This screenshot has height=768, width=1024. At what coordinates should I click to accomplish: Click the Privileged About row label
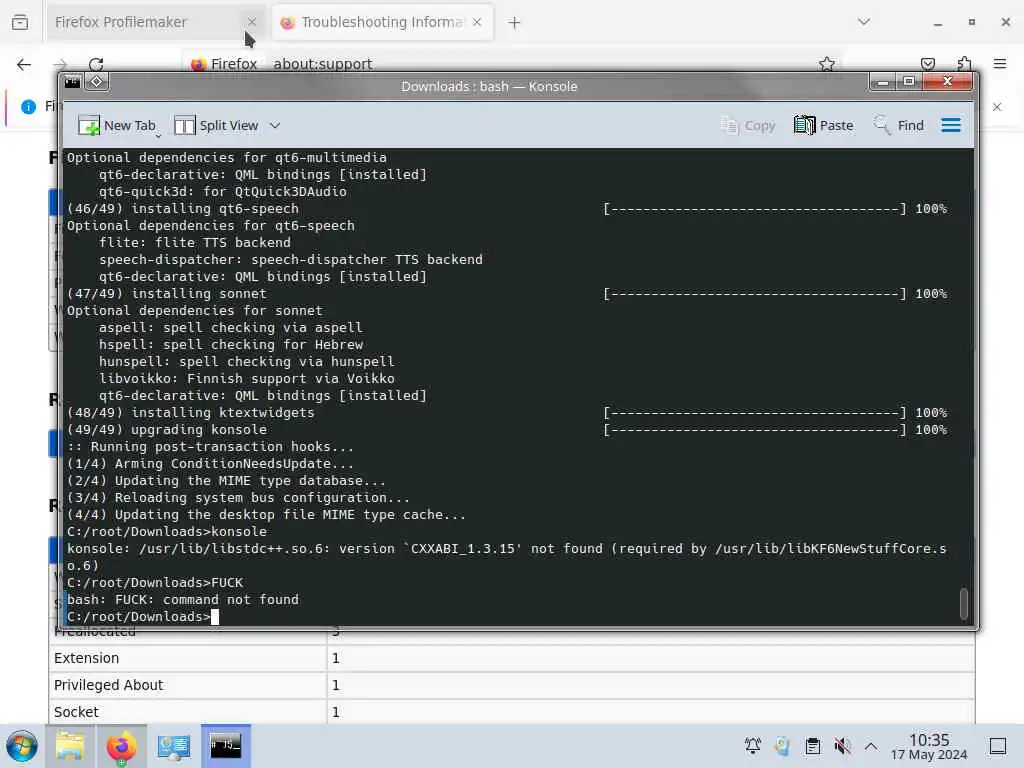coord(108,685)
